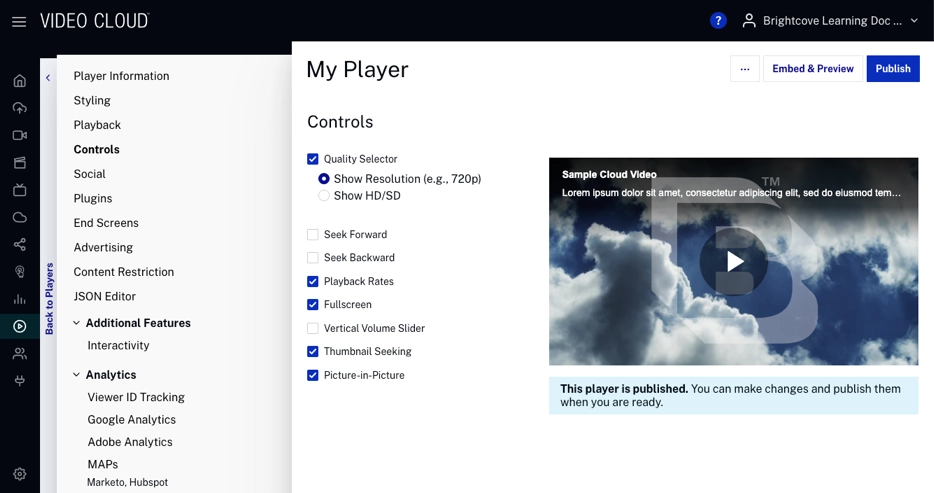This screenshot has width=934, height=493.
Task: Select the Show HD/SD radio option
Action: coord(324,196)
